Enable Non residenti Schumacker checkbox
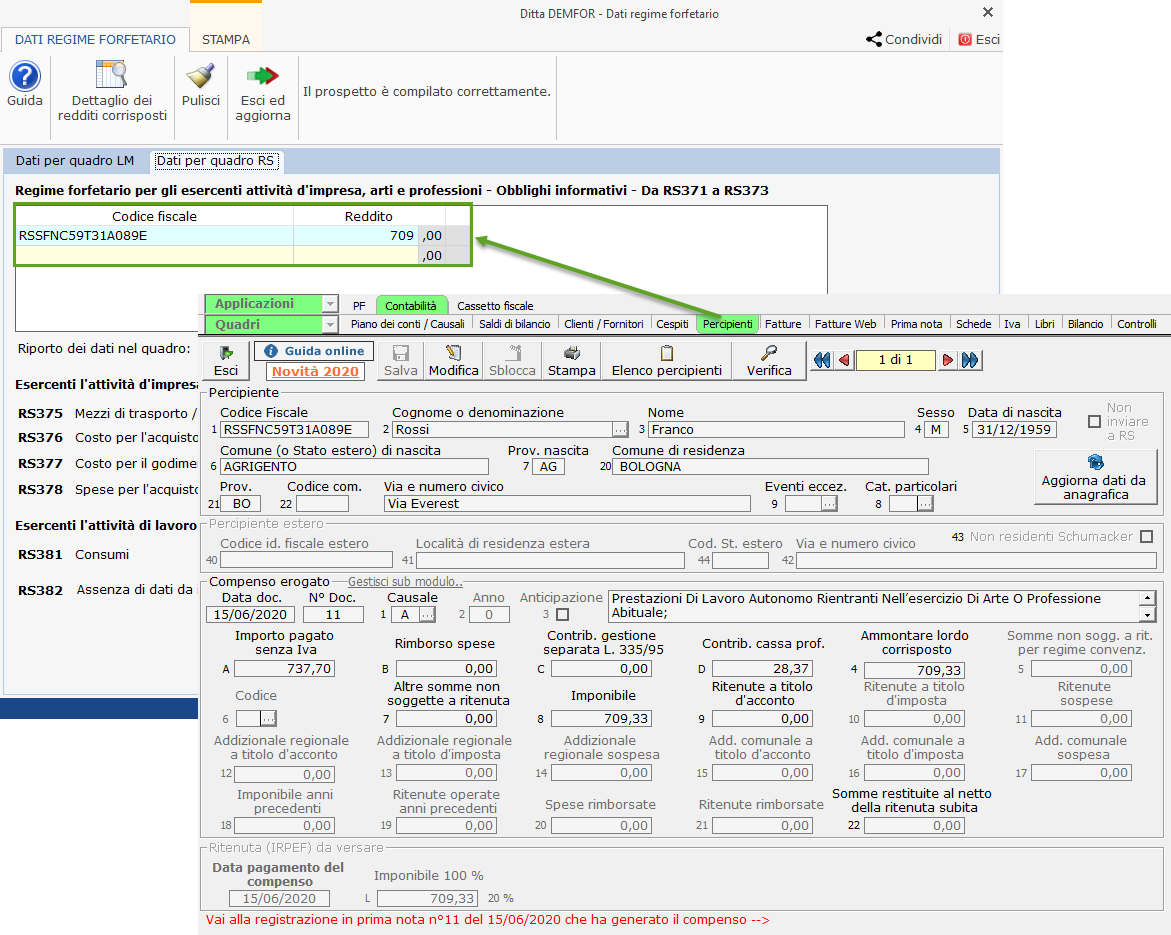Screen dimensions: 1171x935 1146,536
